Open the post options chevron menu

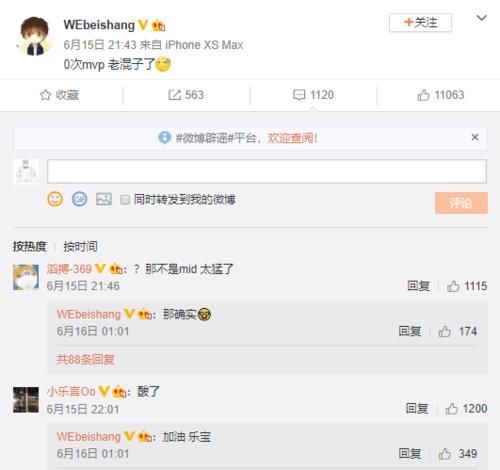481,18
